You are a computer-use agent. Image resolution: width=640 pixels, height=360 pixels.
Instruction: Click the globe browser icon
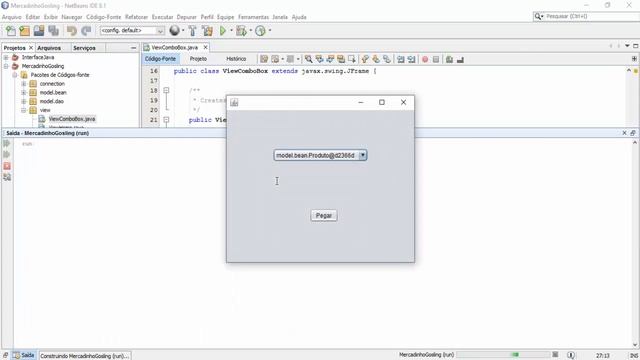tap(174, 31)
